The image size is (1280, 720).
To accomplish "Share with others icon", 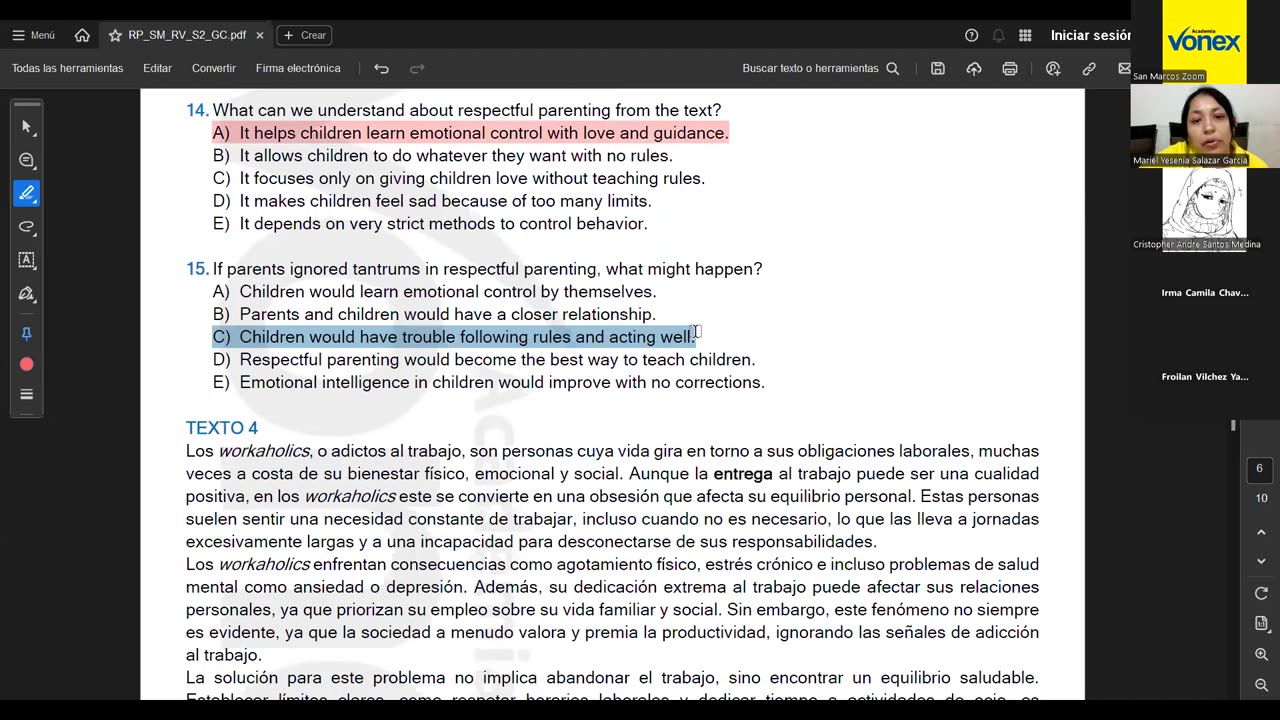I will [x=1053, y=68].
